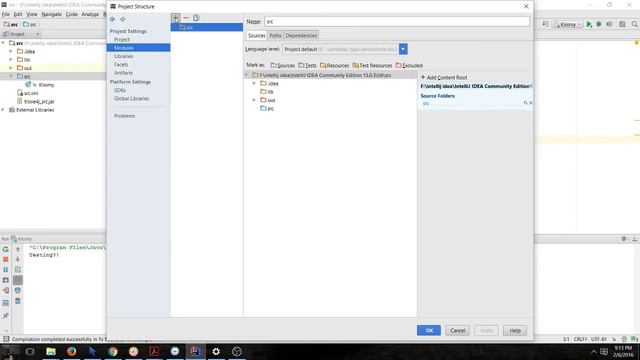Open the File menu in IntelliJ

click(x=6, y=14)
